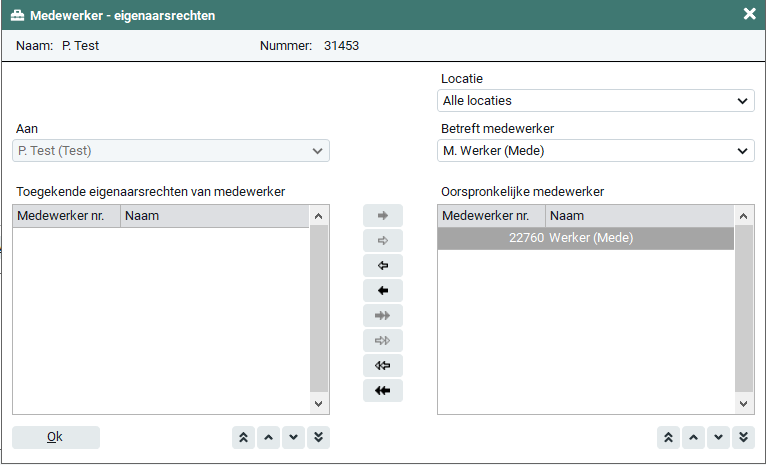Jump to last row in right table
This screenshot has height=465, width=766.
click(x=744, y=438)
